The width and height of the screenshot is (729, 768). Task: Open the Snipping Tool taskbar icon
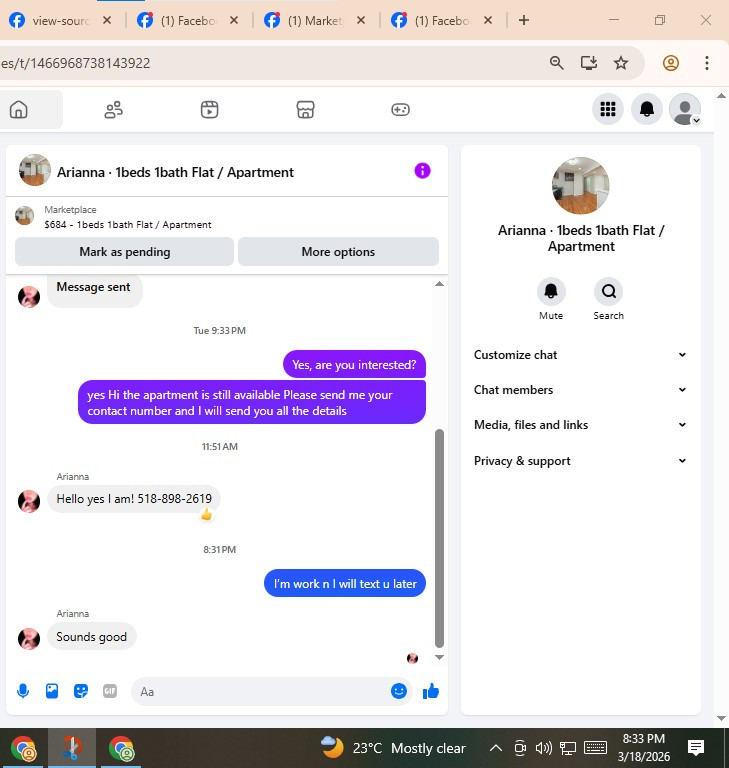[72, 748]
